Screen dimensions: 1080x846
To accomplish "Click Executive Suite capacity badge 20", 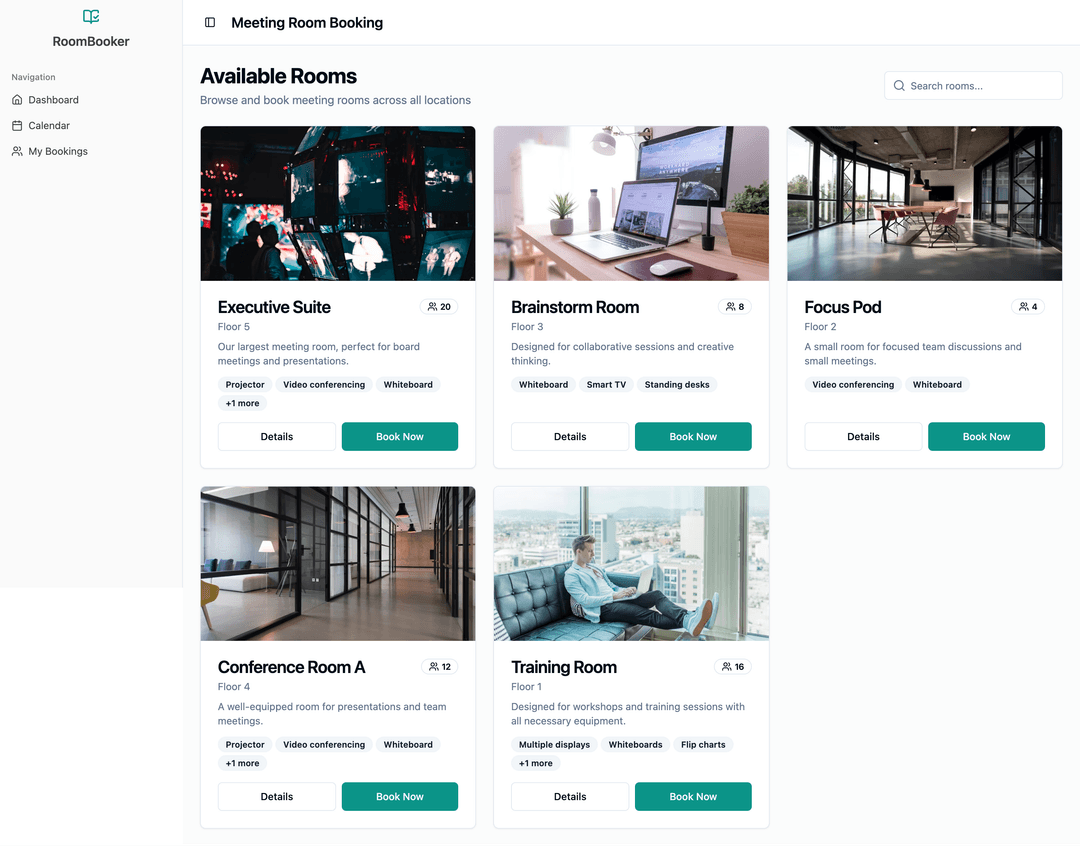I will point(439,307).
